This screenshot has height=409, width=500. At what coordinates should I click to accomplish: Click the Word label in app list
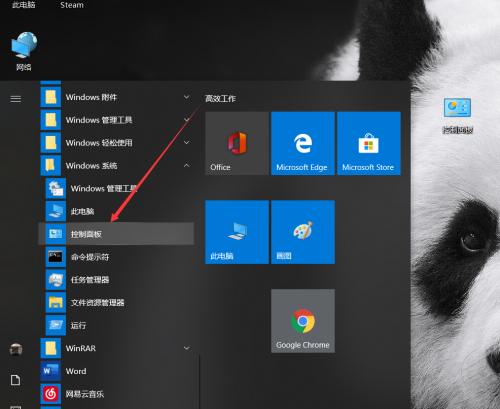(76, 371)
